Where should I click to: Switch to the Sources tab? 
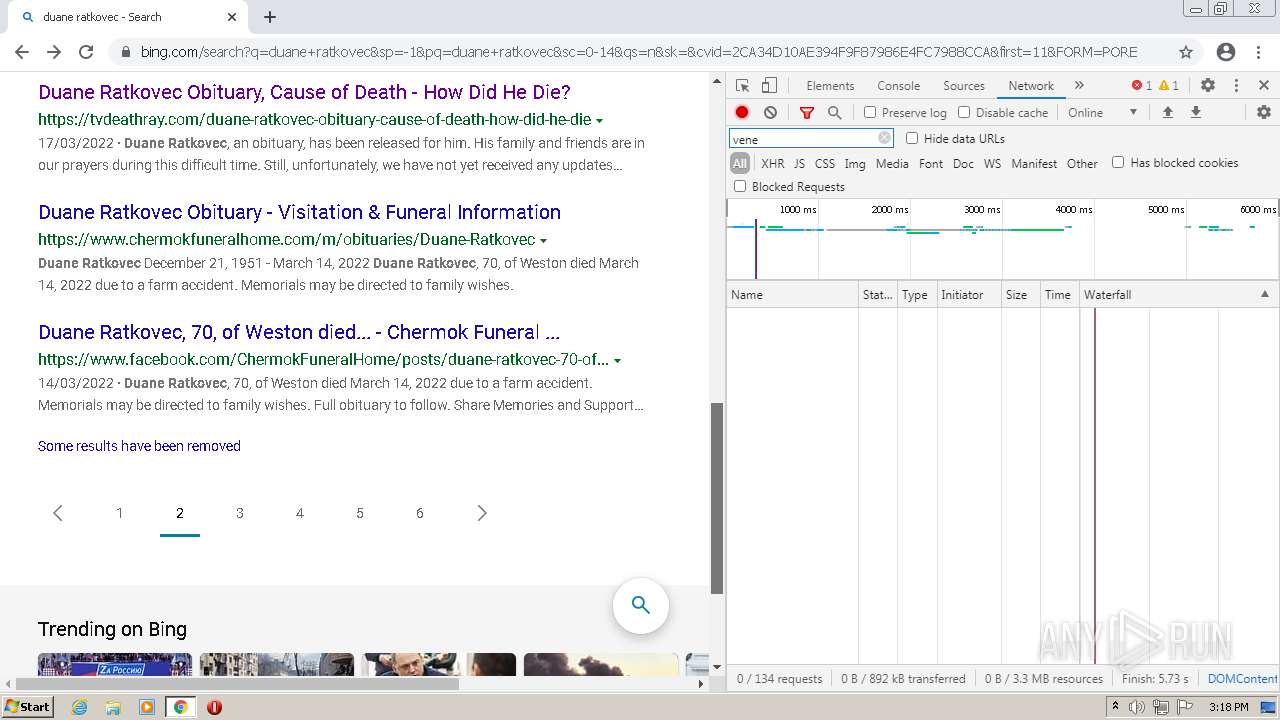(964, 86)
